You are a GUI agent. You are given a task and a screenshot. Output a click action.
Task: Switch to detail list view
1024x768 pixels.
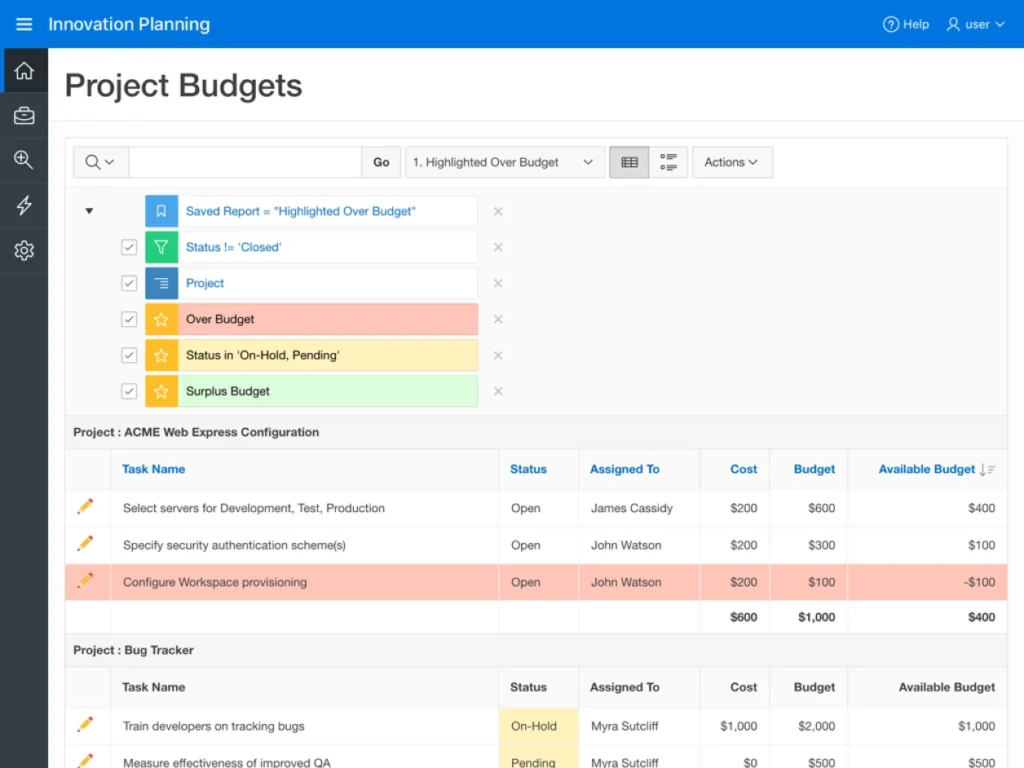[669, 162]
